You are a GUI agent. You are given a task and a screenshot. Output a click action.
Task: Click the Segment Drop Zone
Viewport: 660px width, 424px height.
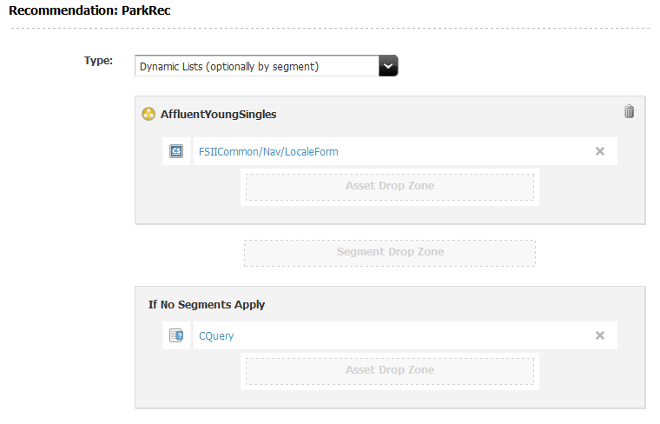click(390, 252)
